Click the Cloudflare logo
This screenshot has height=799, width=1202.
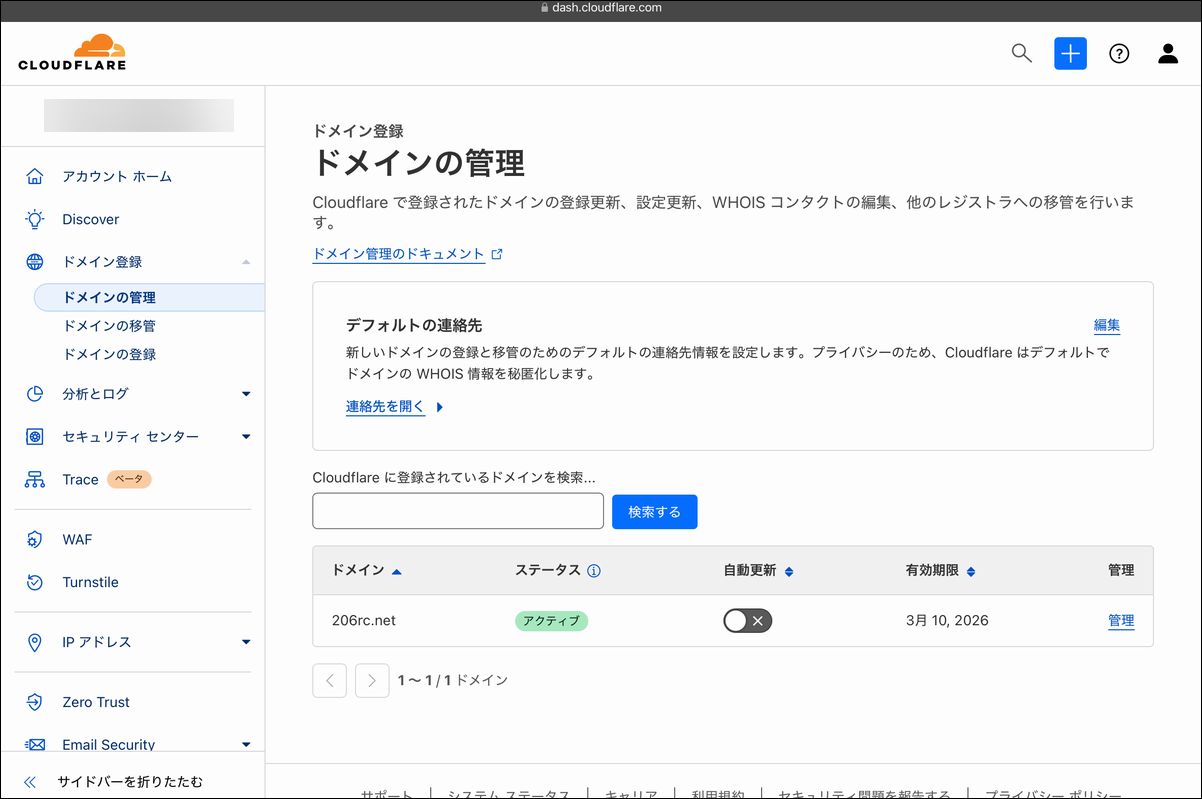pyautogui.click(x=72, y=52)
